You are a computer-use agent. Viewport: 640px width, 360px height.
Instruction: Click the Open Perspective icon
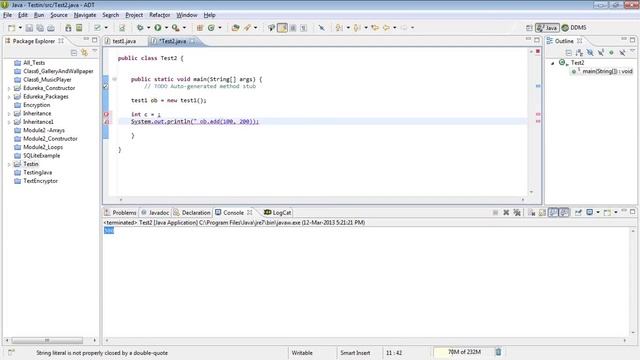tap(529, 28)
